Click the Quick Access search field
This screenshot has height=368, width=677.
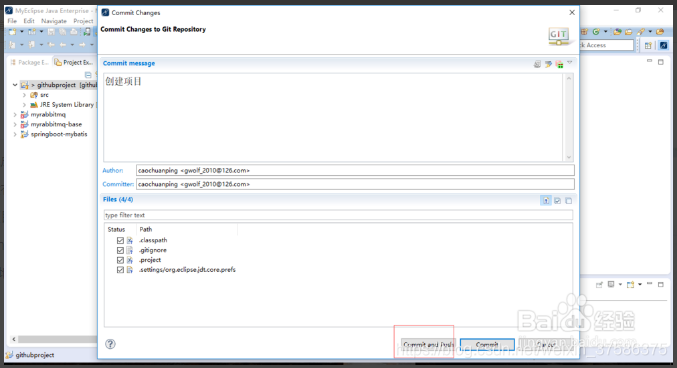click(607, 45)
